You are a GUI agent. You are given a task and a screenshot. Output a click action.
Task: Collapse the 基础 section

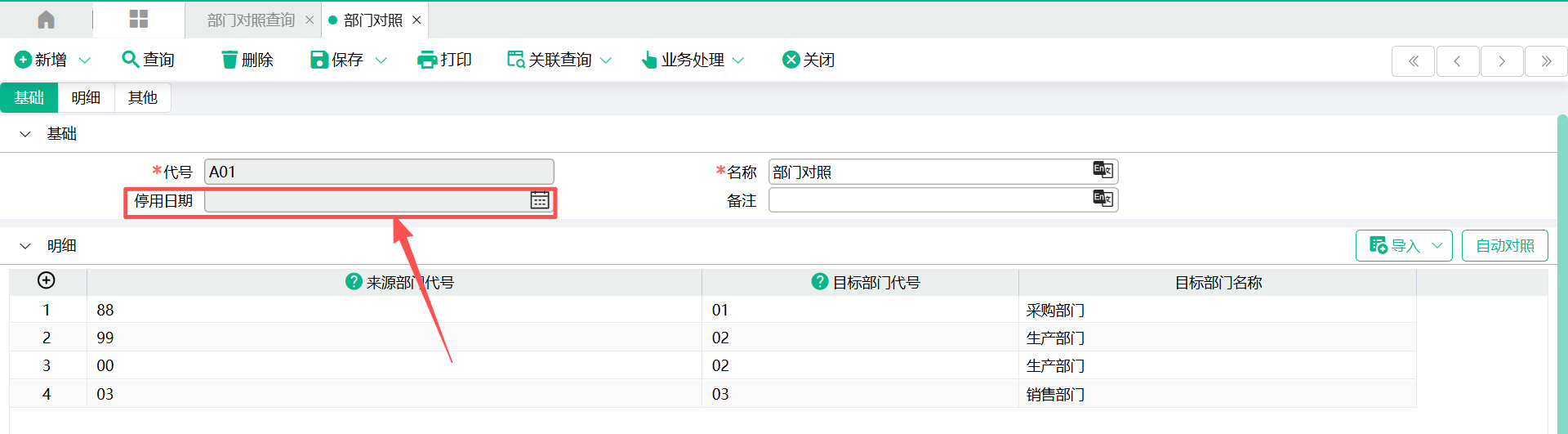(25, 134)
